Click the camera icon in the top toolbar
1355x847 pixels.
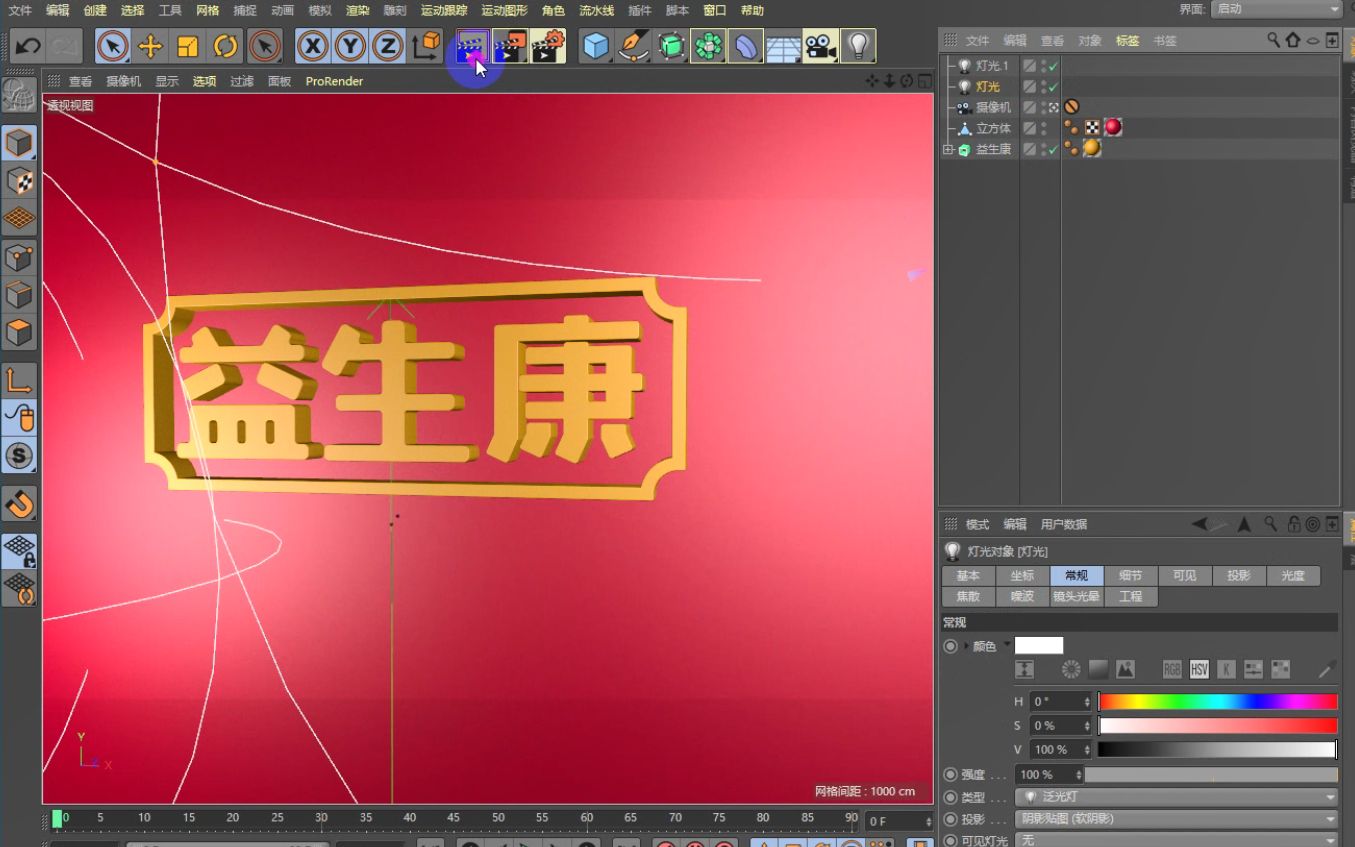(820, 45)
